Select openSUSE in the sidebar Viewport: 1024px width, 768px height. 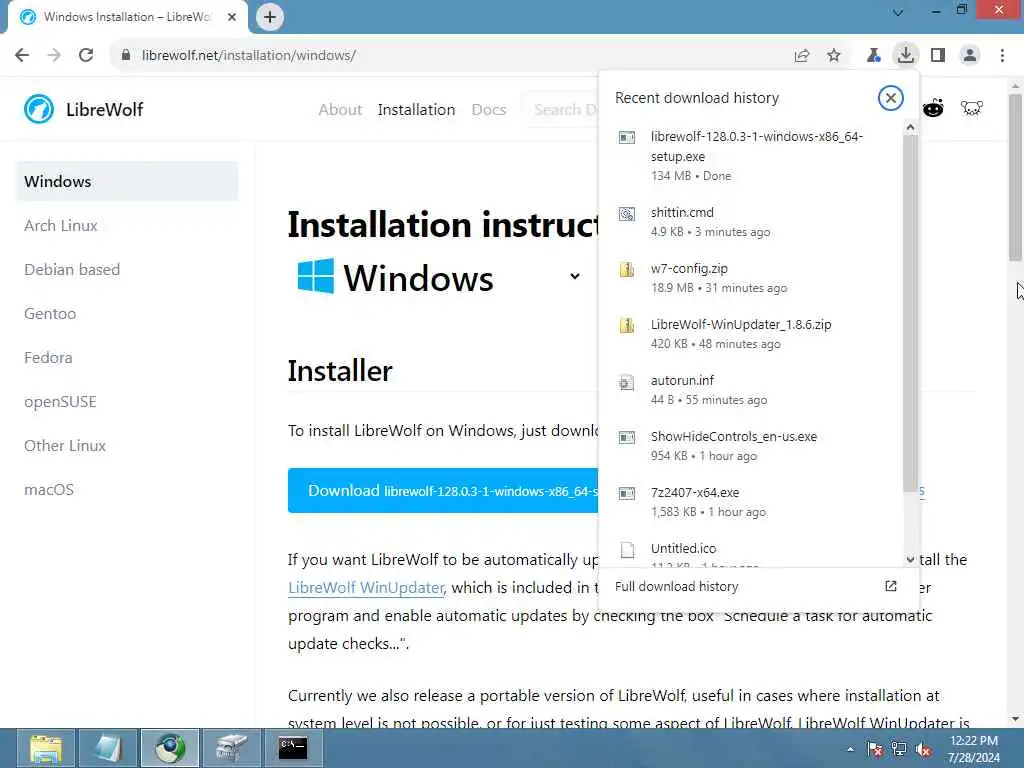tap(60, 402)
